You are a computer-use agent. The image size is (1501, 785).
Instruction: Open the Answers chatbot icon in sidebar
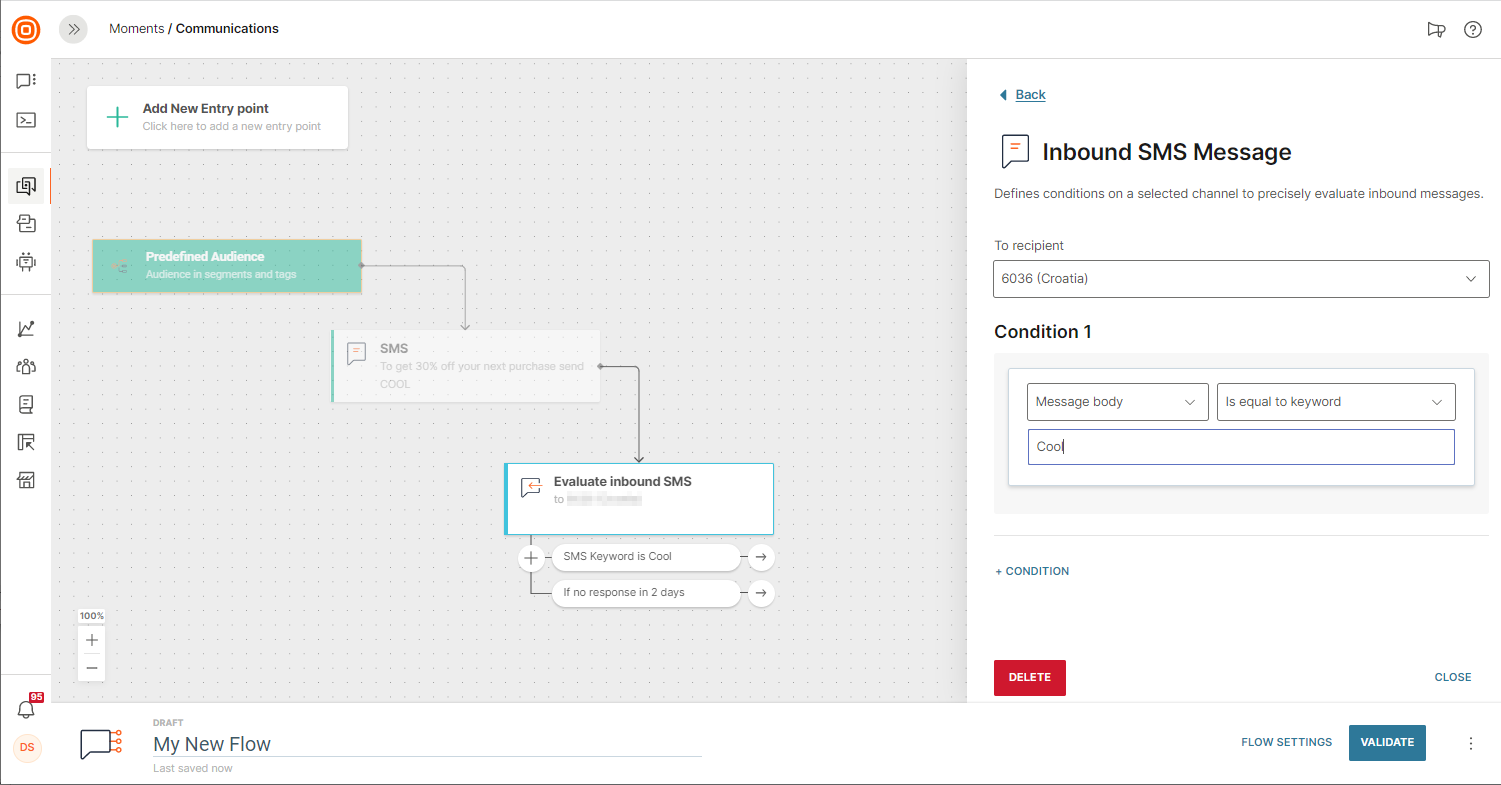26,261
